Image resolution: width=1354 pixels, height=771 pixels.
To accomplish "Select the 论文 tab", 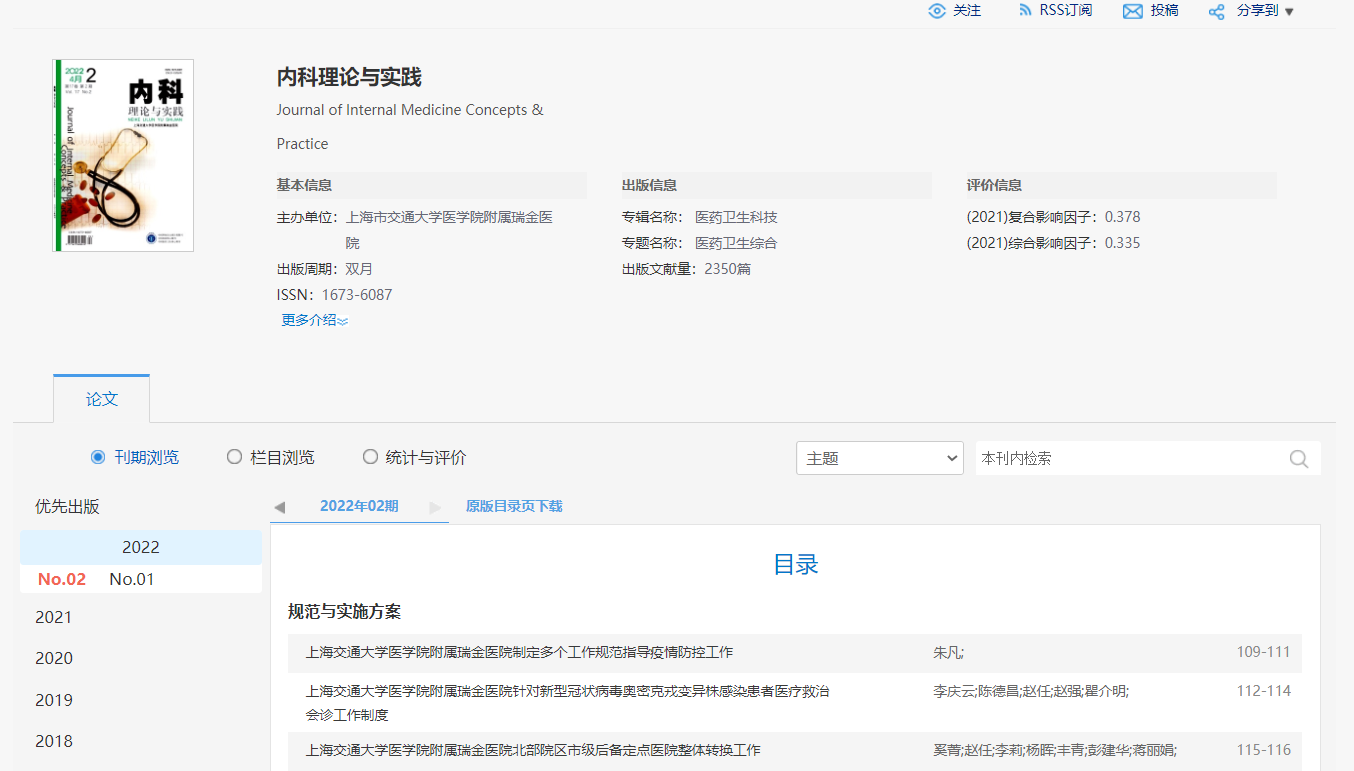I will pos(101,397).
